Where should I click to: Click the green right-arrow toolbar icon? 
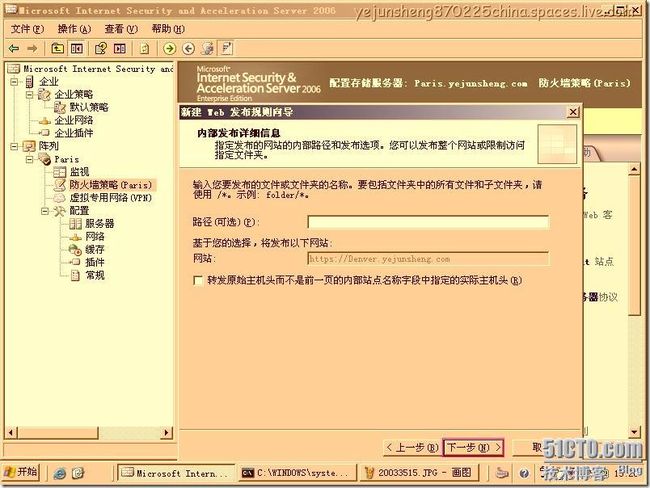[x=169, y=49]
